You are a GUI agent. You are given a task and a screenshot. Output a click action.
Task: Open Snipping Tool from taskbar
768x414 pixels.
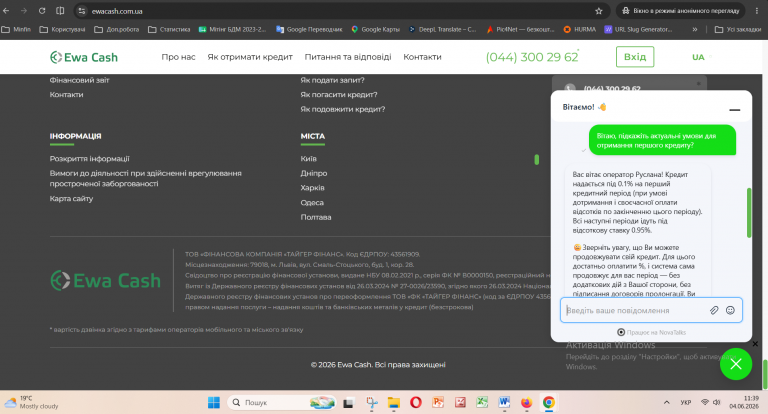tap(372, 402)
